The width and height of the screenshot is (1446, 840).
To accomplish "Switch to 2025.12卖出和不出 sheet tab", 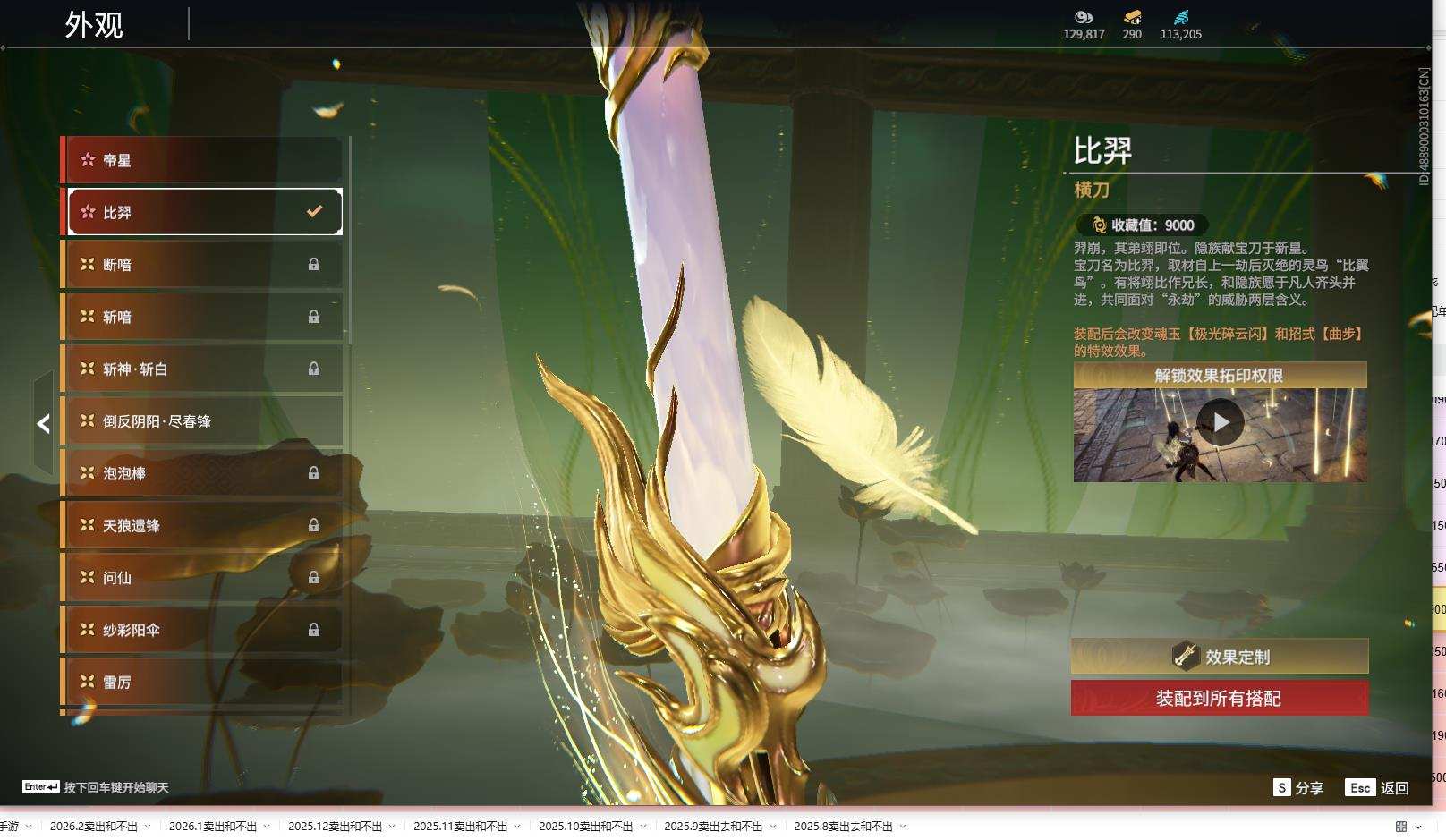I will (x=336, y=827).
